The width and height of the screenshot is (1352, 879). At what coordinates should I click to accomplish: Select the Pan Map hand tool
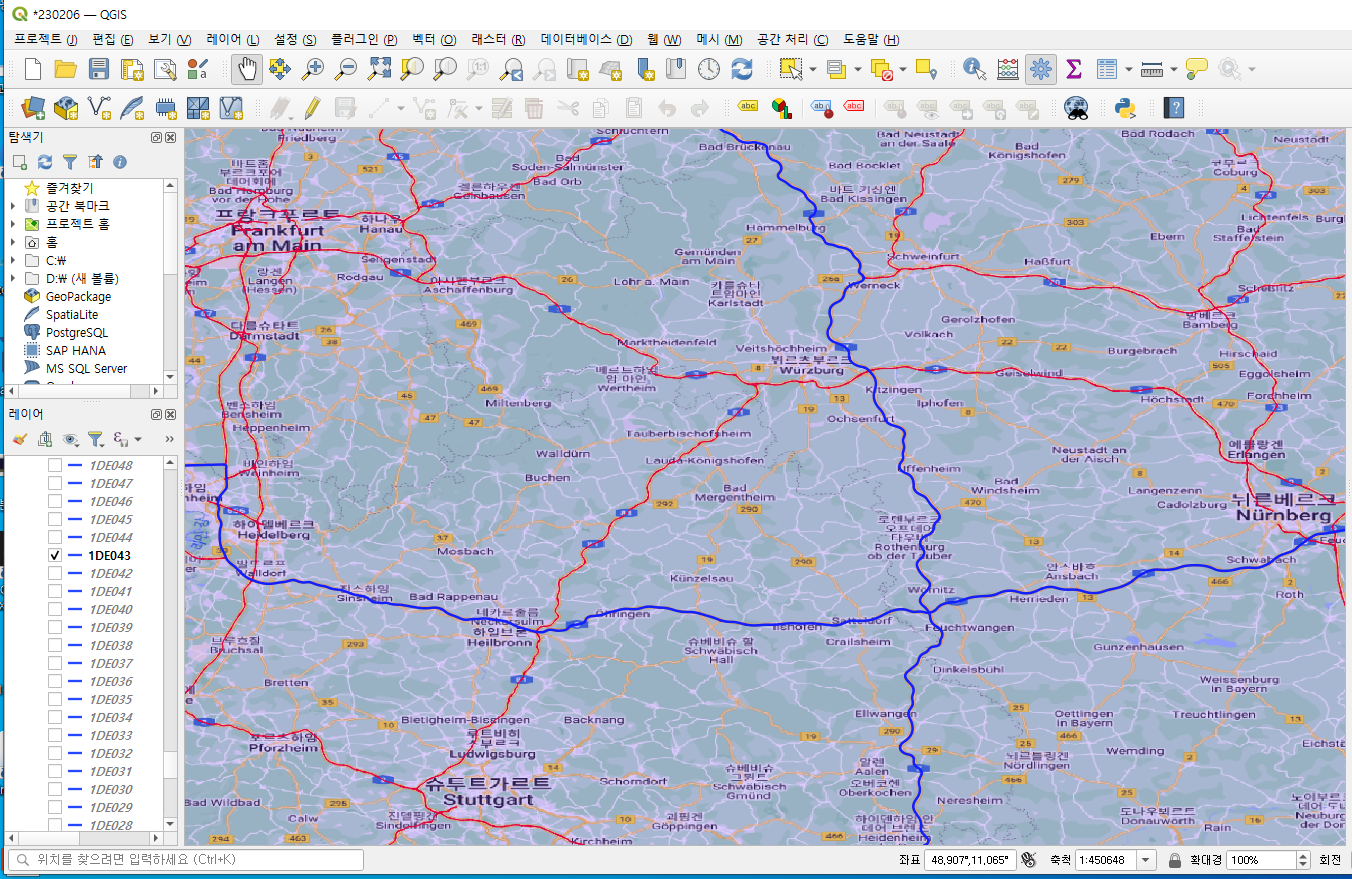click(248, 70)
